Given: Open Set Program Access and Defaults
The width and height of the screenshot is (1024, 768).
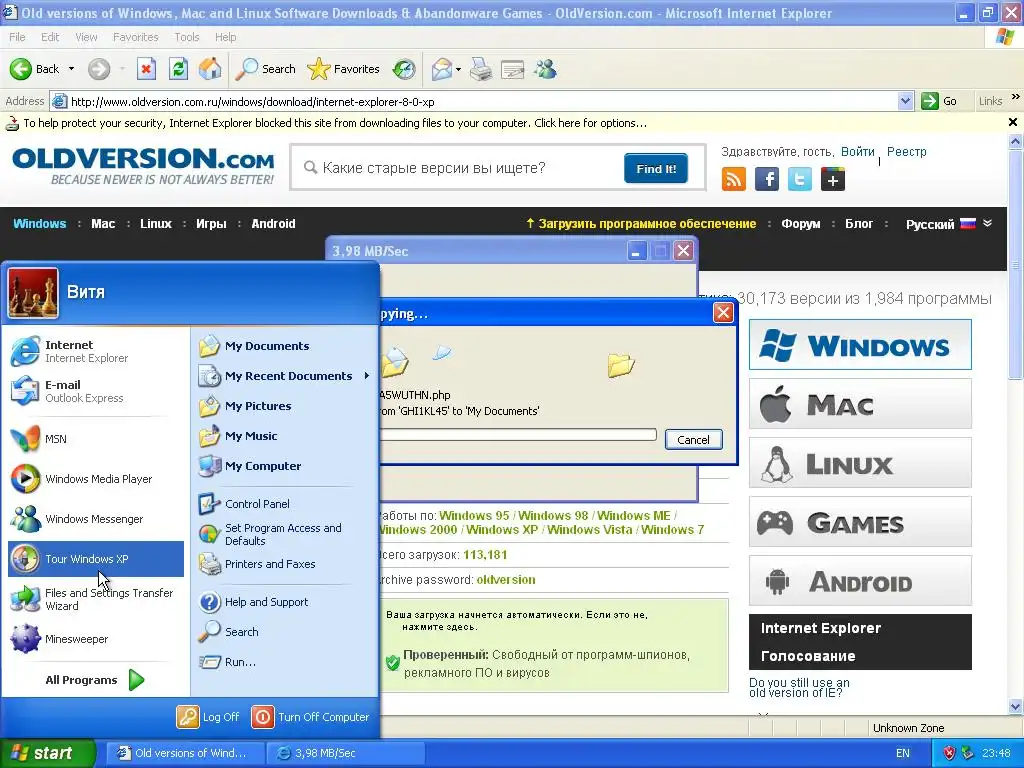Looking at the screenshot, I should 284,534.
